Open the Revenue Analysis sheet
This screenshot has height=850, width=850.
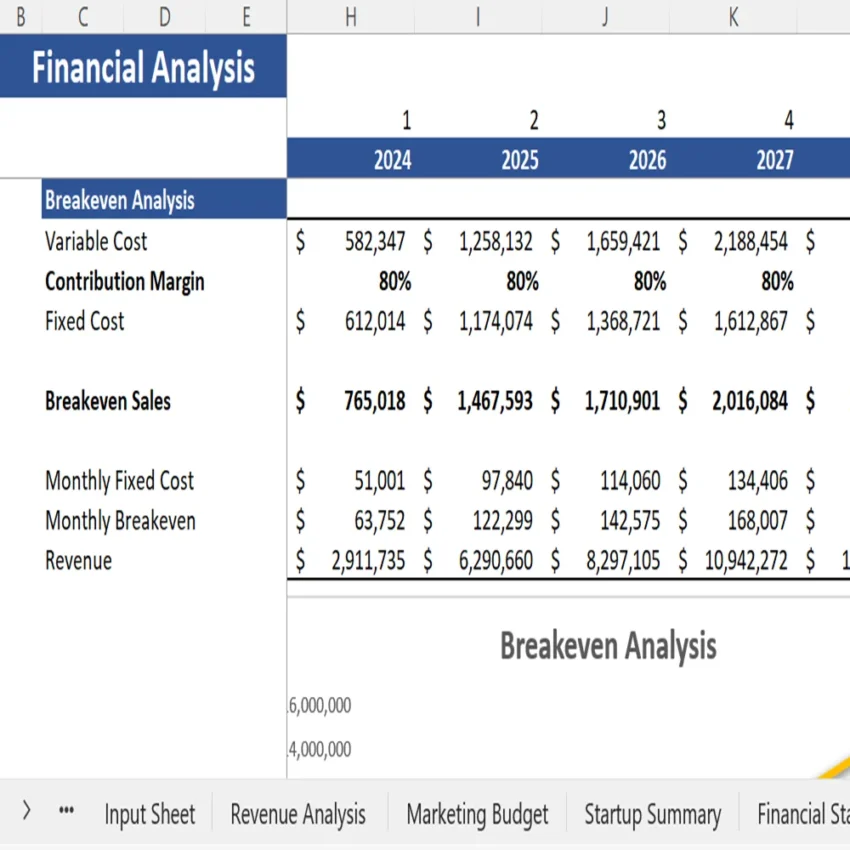tap(297, 814)
